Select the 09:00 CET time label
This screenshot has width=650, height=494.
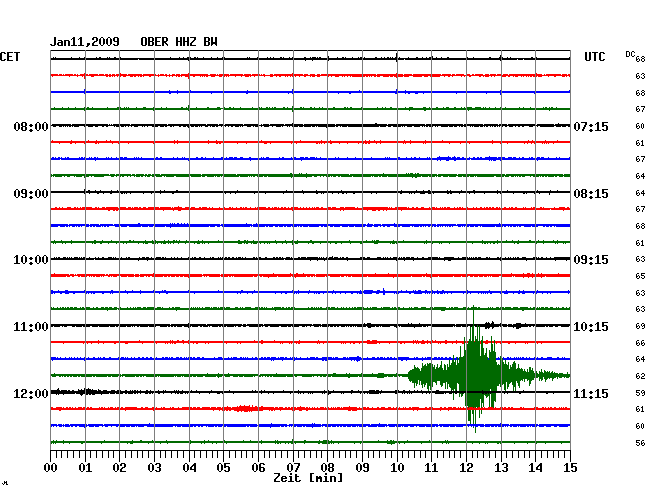31,194
